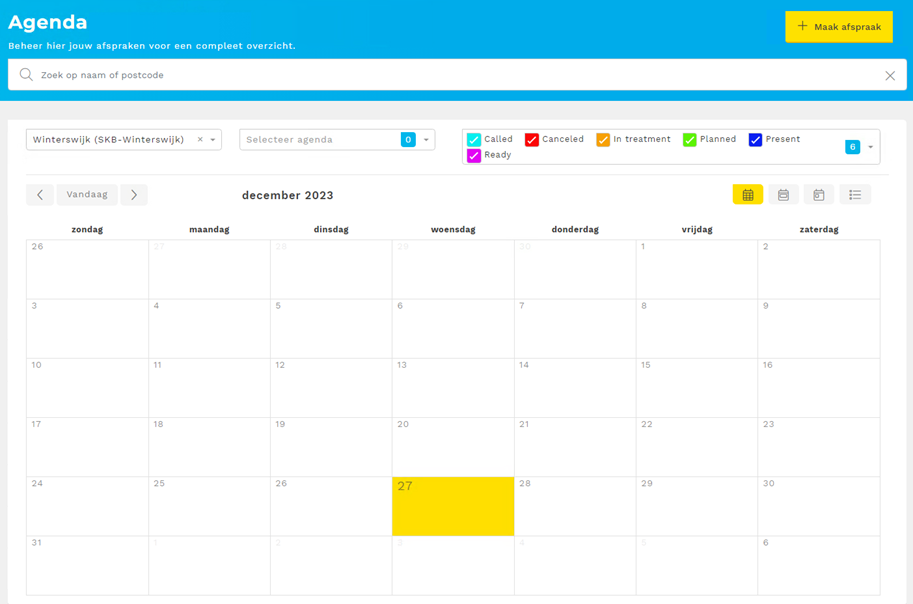Focus the name or postcode search field
The height and width of the screenshot is (604, 913).
point(450,75)
